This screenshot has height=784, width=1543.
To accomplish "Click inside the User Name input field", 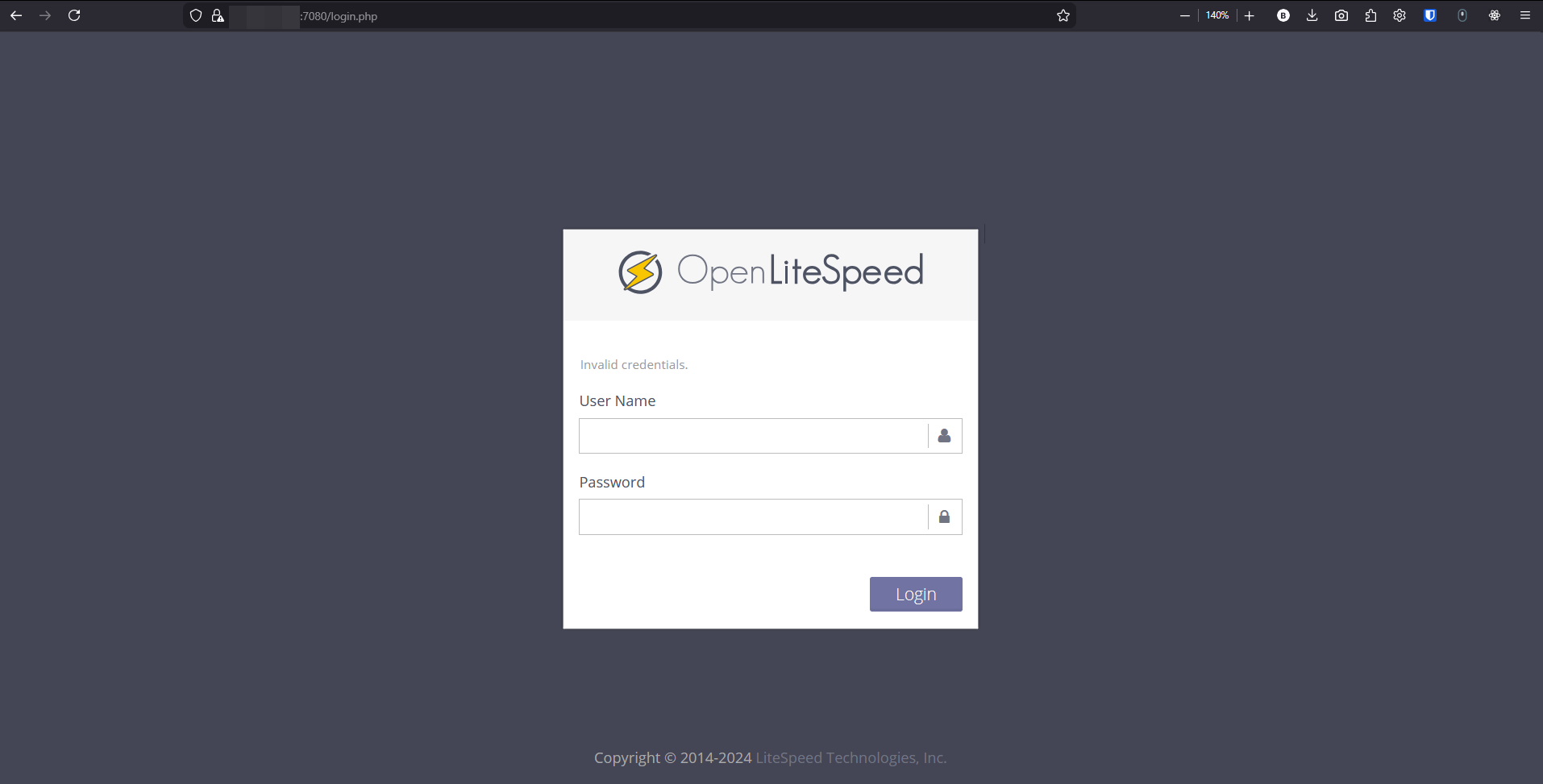I will [x=750, y=435].
